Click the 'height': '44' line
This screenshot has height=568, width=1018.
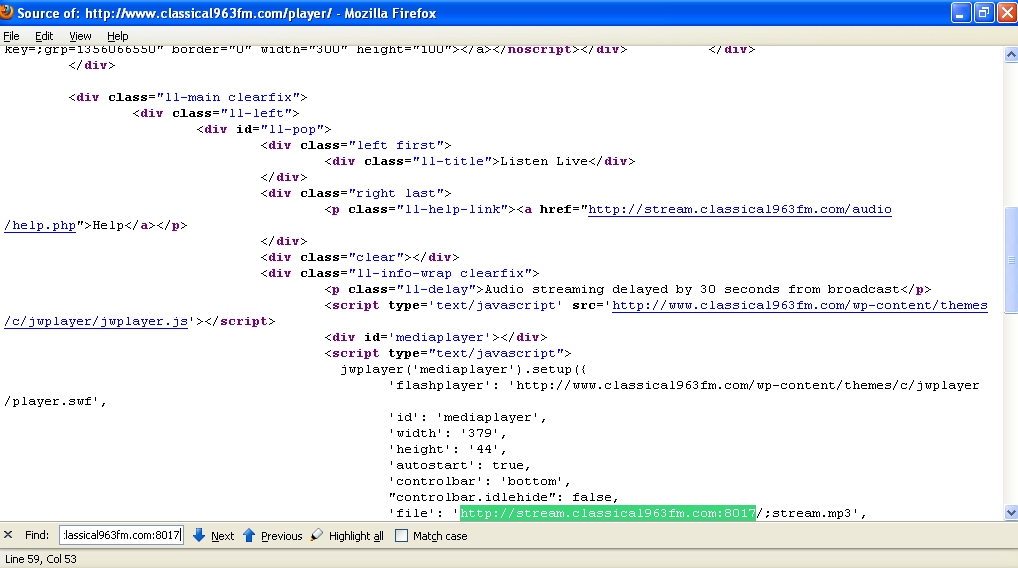pos(447,449)
